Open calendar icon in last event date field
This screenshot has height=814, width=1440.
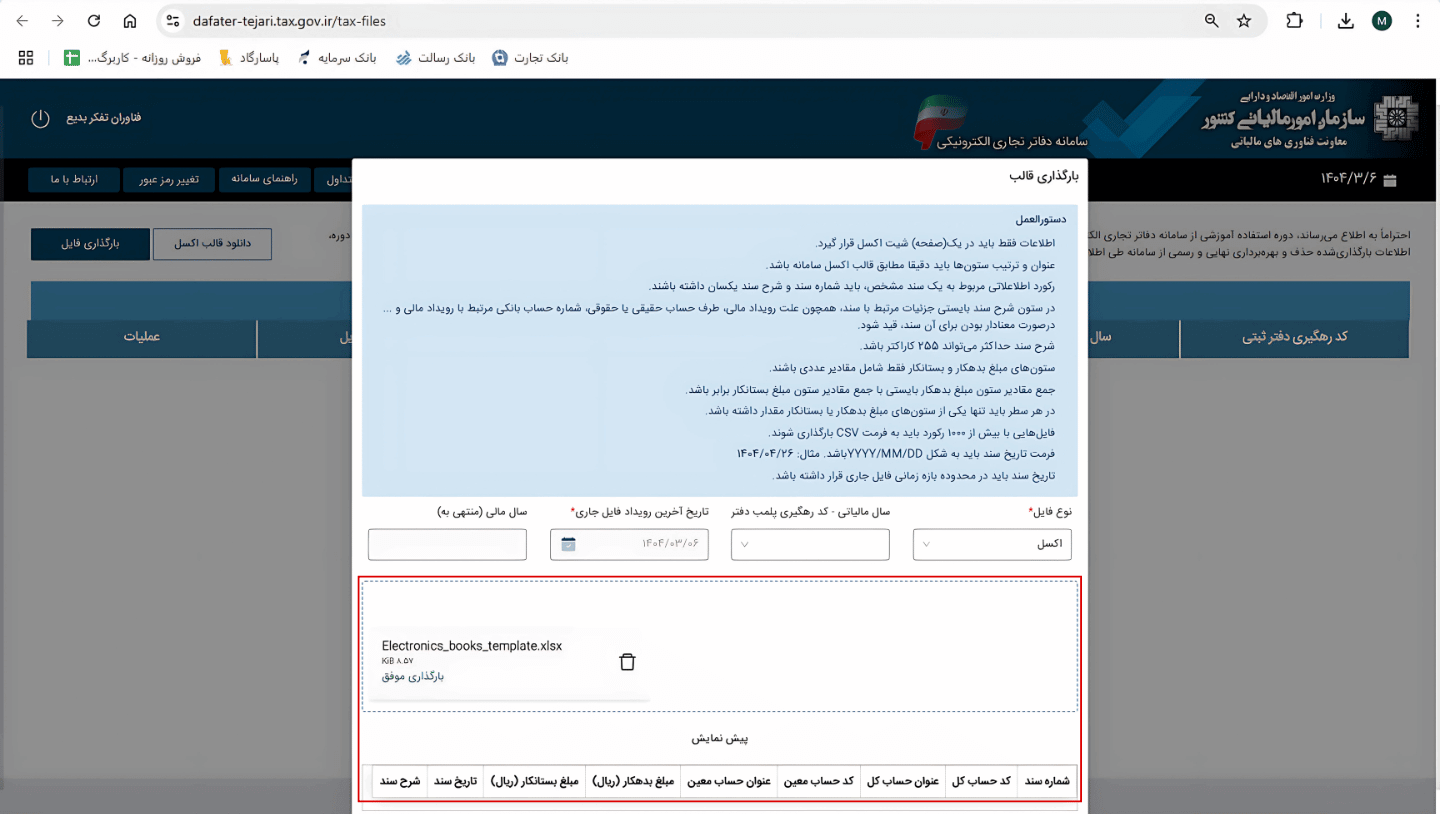pos(568,544)
